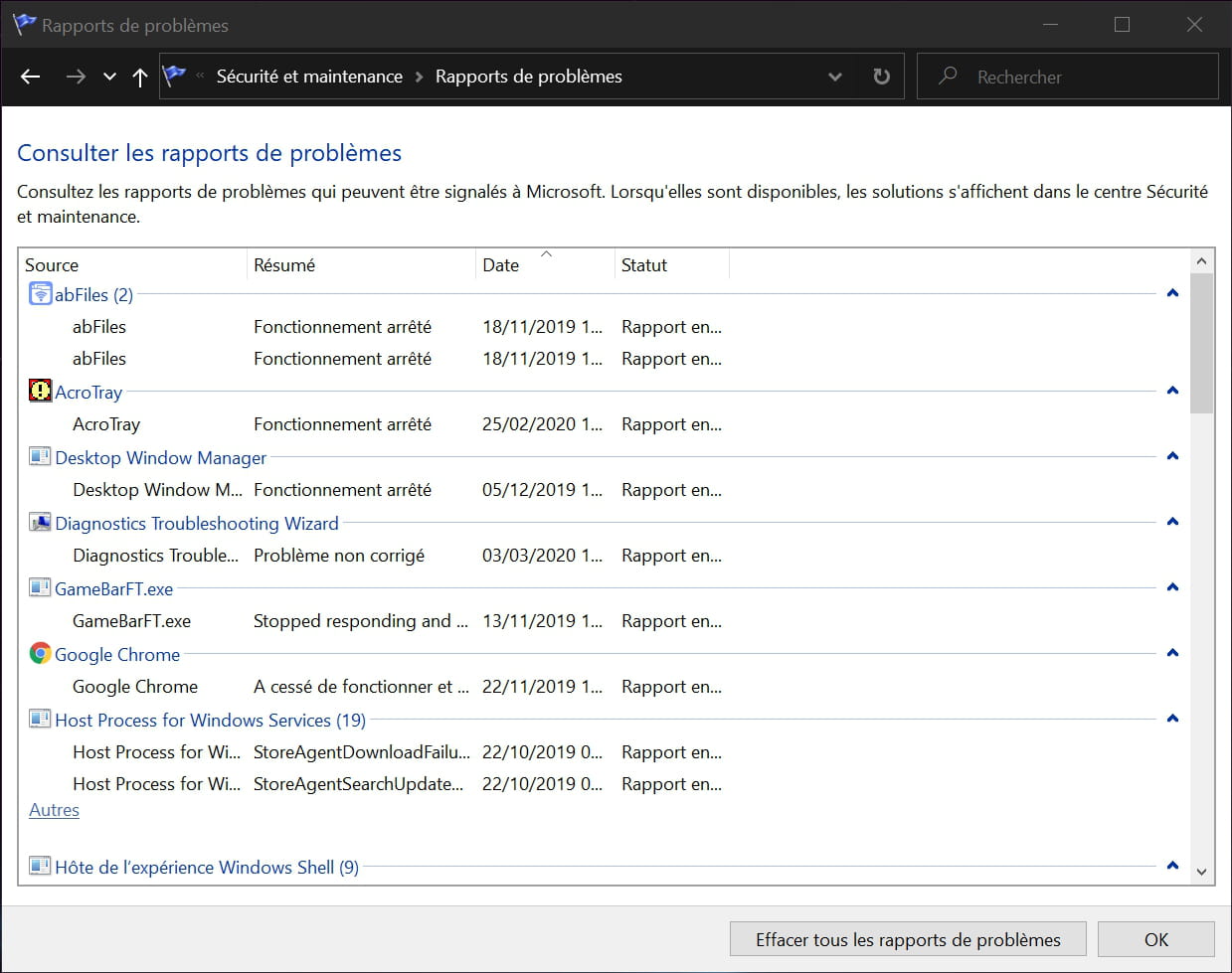Open the Autres link under Host Process

(54, 810)
